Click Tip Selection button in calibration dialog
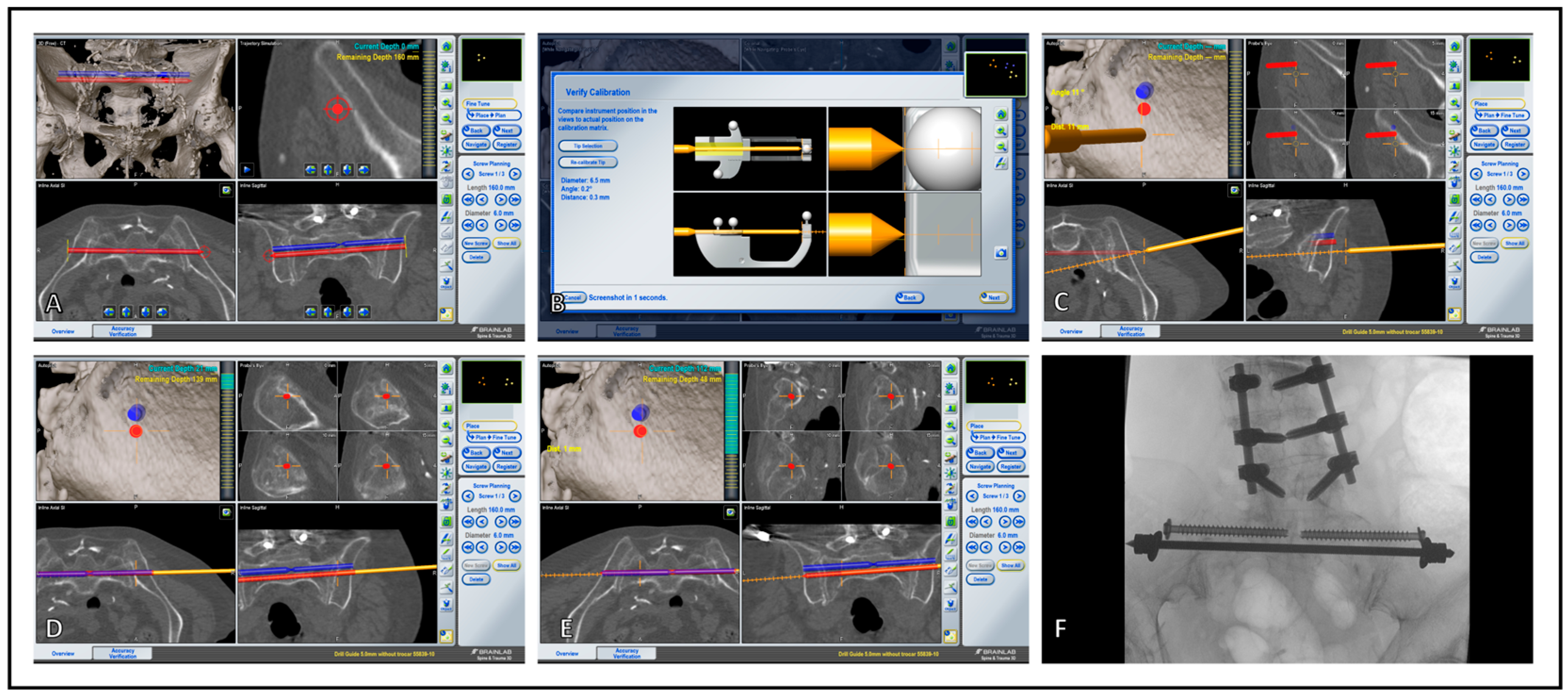 (587, 146)
